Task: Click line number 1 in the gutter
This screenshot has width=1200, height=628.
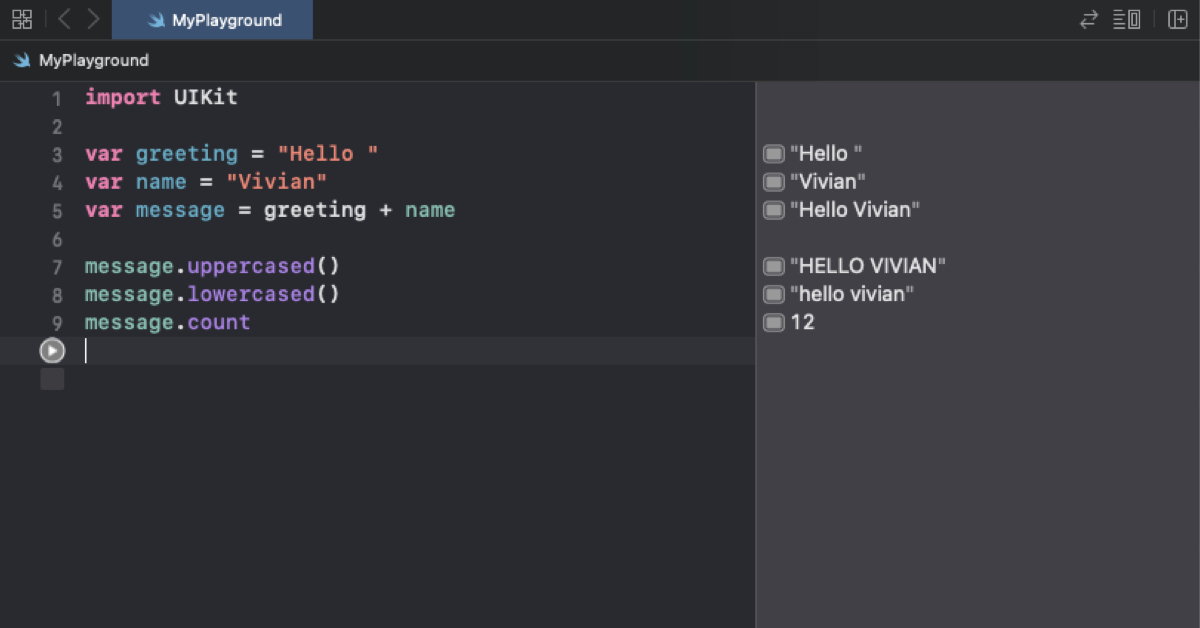Action: [x=57, y=99]
